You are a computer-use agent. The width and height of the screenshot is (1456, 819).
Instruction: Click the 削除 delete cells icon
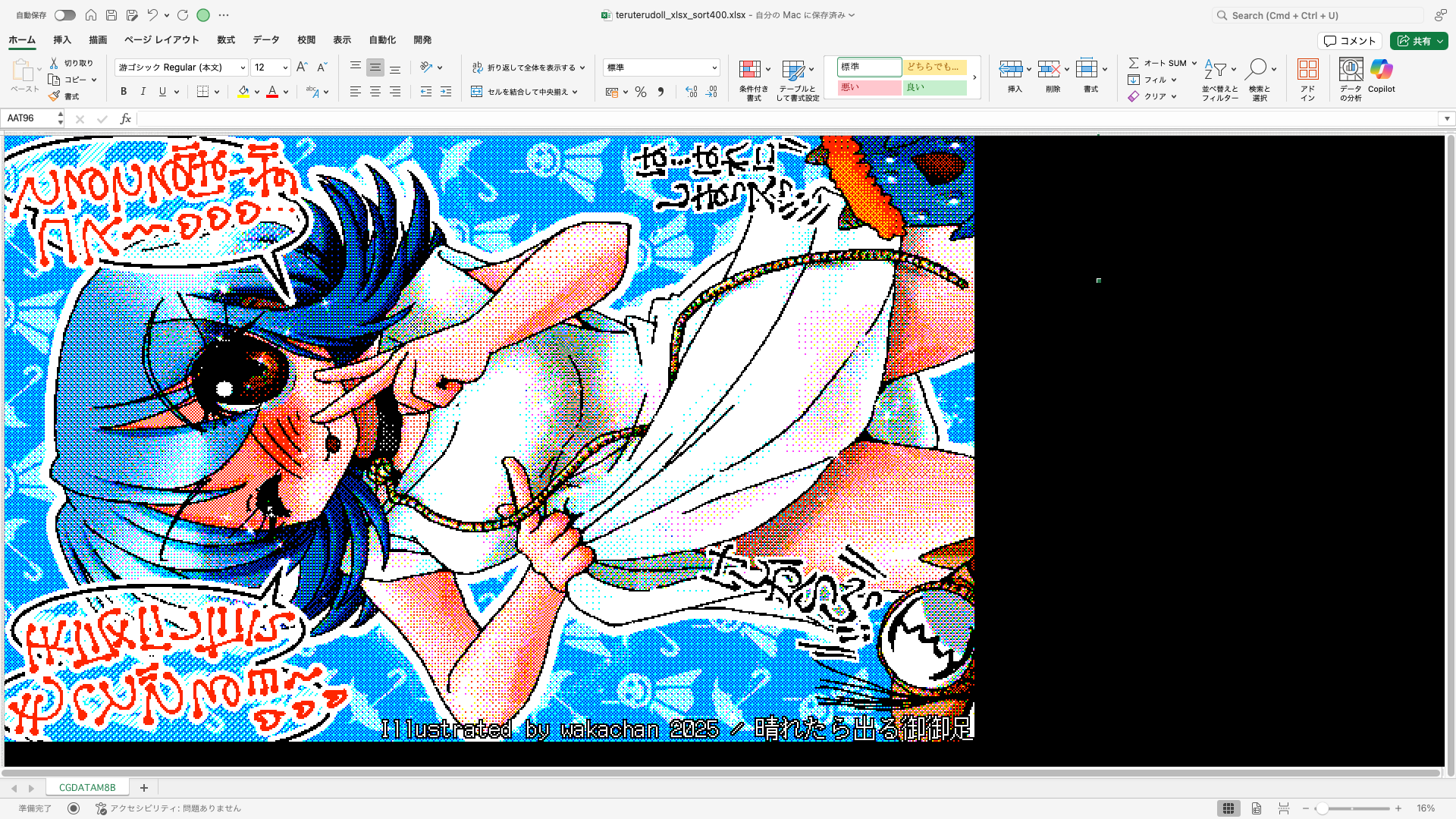(x=1049, y=69)
